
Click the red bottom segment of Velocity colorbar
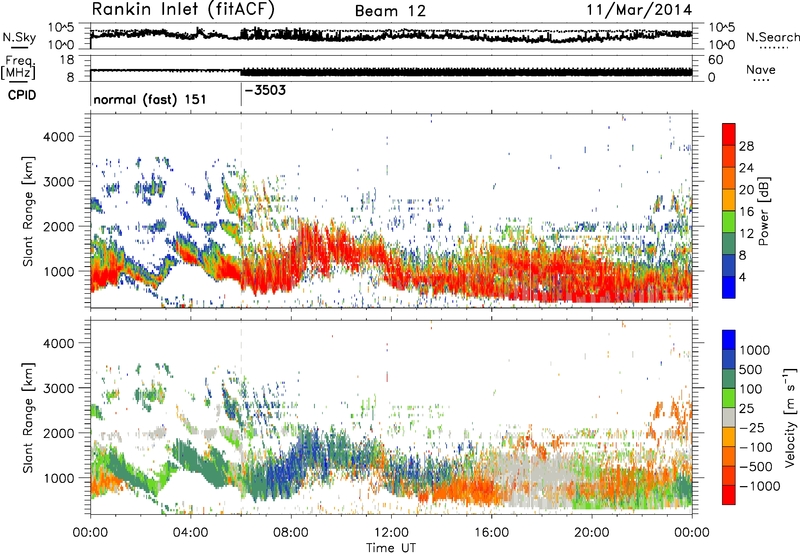tap(729, 495)
